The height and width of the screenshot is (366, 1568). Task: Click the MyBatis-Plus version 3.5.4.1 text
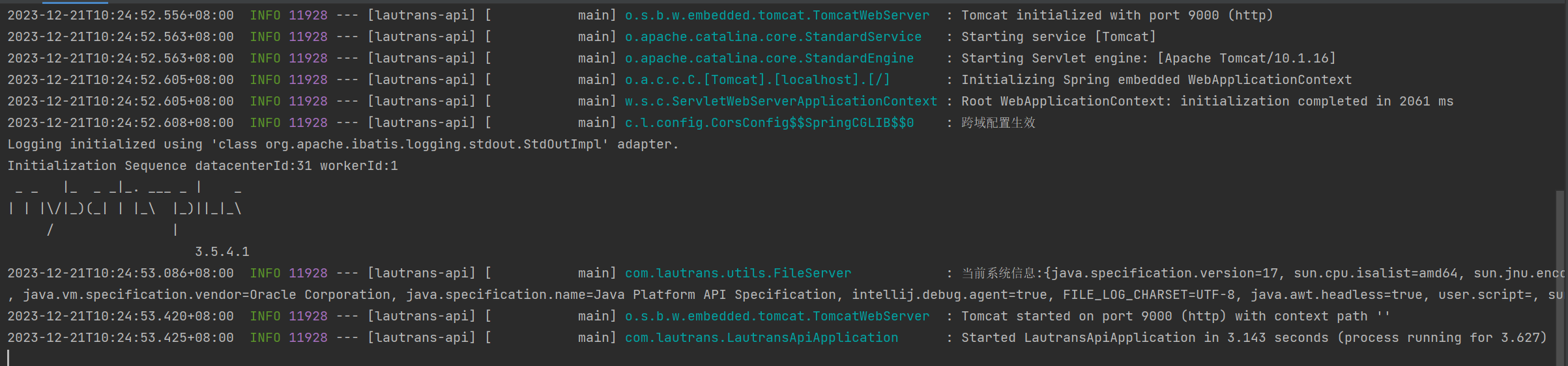(222, 251)
